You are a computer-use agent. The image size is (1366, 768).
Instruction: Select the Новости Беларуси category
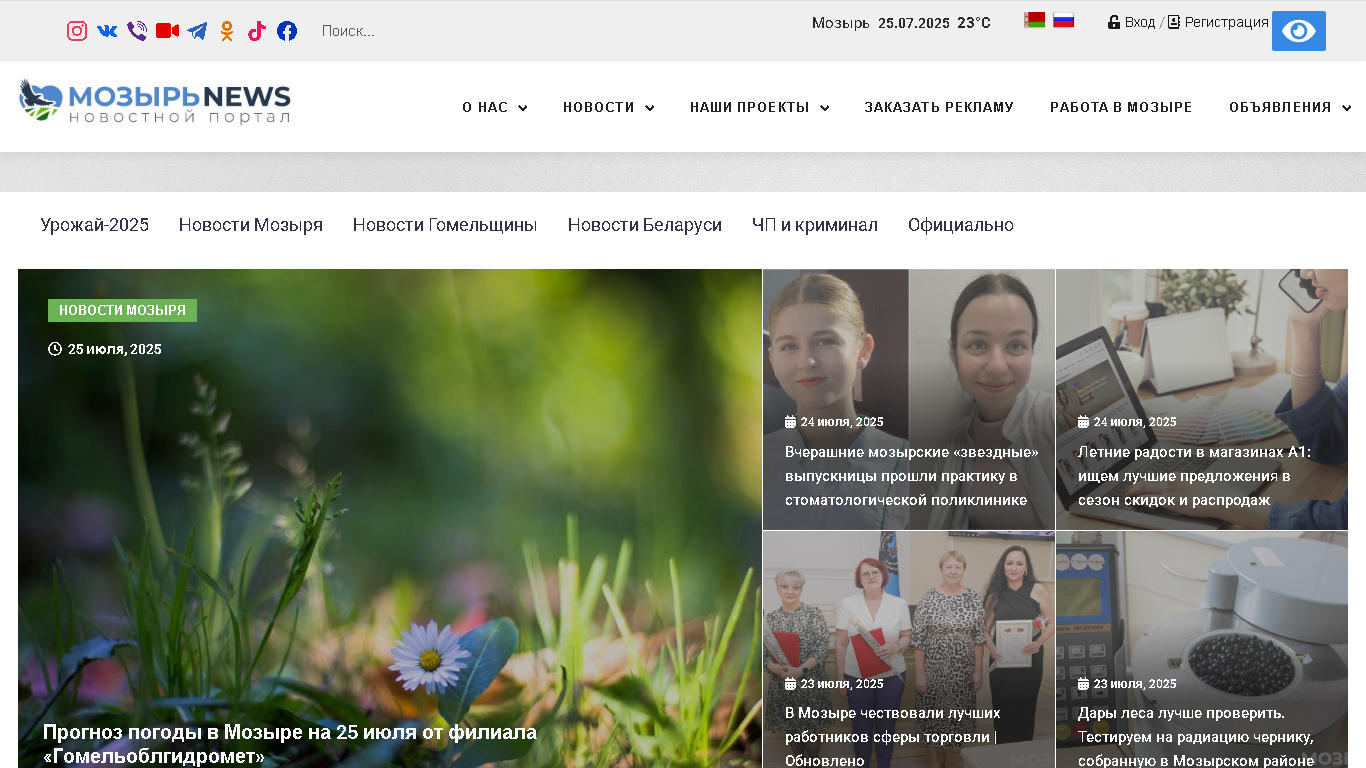(645, 225)
